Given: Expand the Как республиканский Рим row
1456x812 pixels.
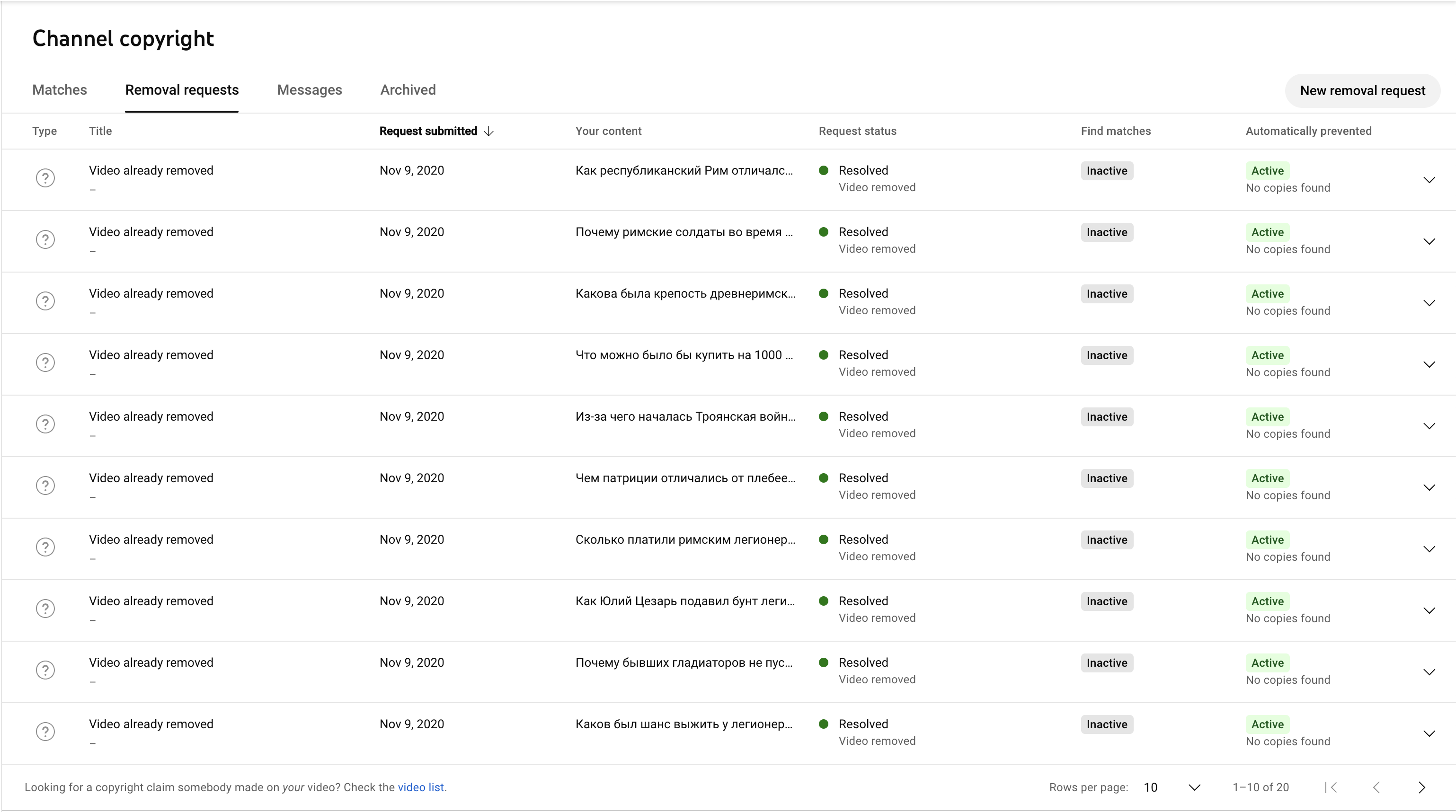Looking at the screenshot, I should click(x=1429, y=180).
